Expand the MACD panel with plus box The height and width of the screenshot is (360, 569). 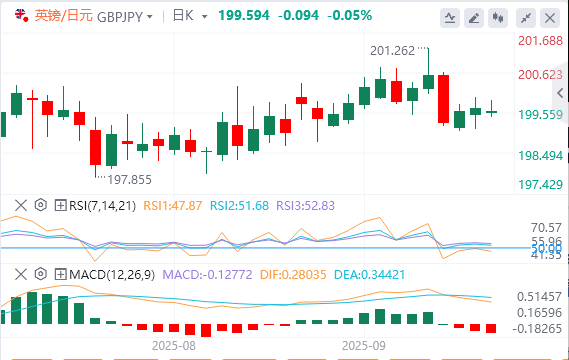[60, 274]
